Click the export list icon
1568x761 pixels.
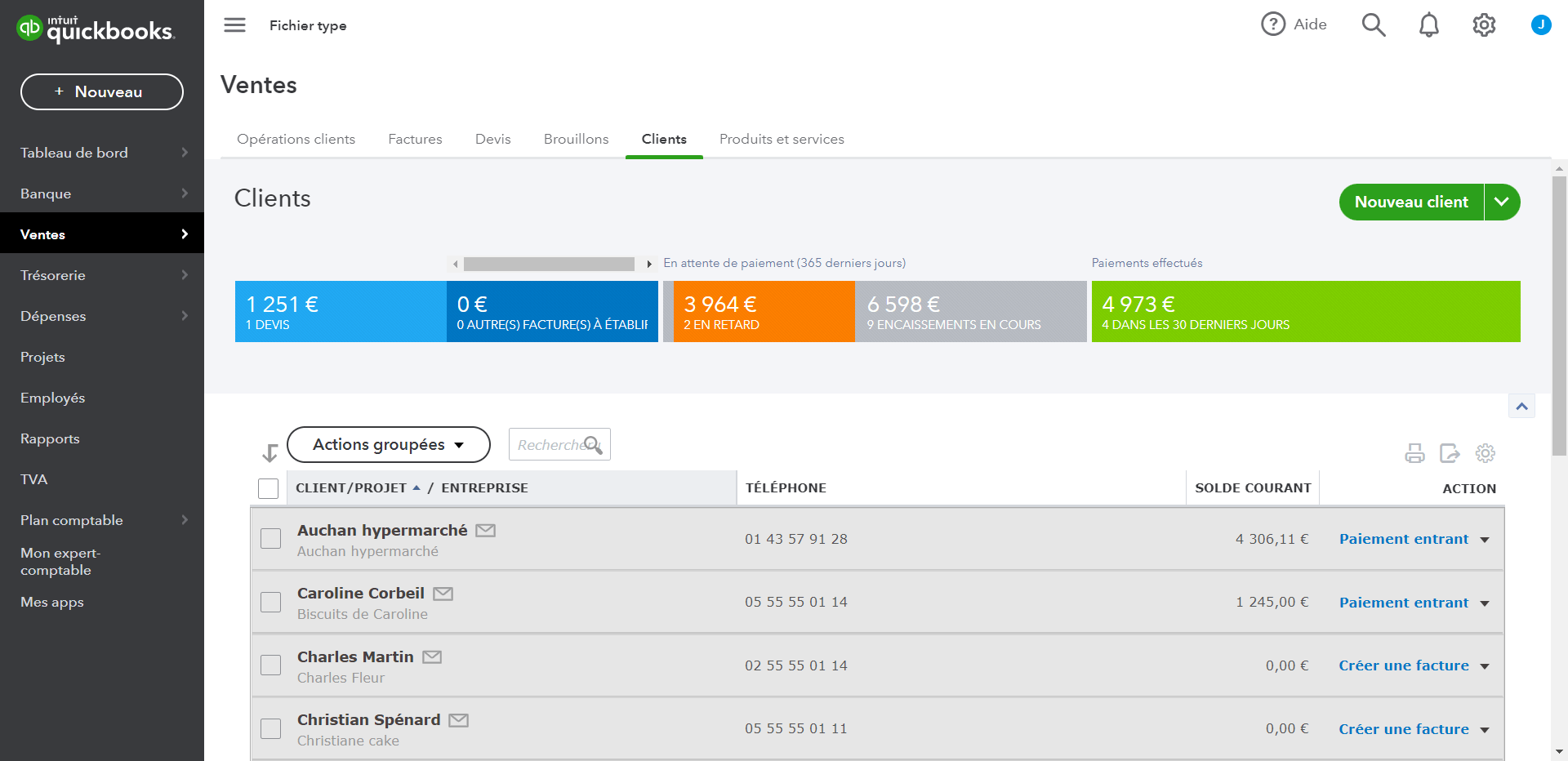pos(1450,453)
